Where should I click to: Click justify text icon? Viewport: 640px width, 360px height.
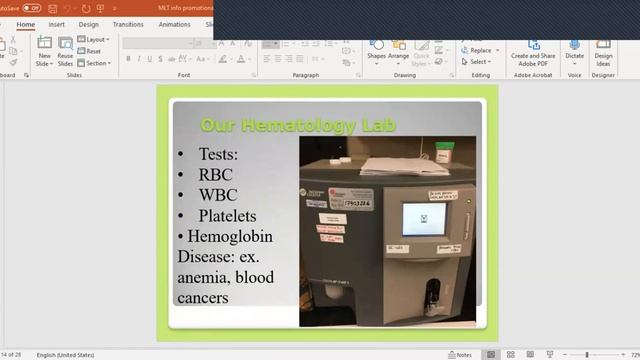(x=300, y=59)
